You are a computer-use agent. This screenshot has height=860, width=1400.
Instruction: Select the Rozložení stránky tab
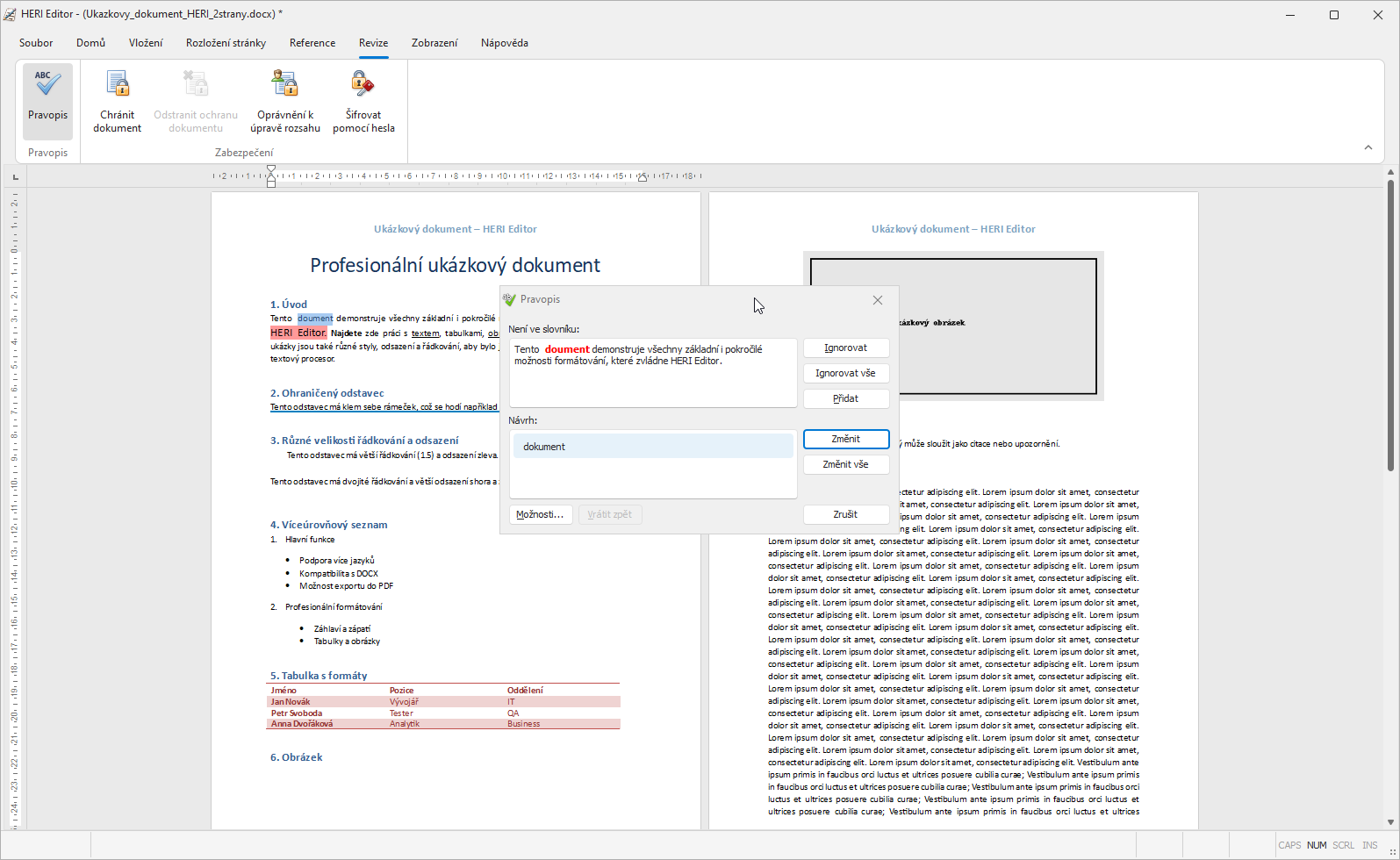coord(226,43)
